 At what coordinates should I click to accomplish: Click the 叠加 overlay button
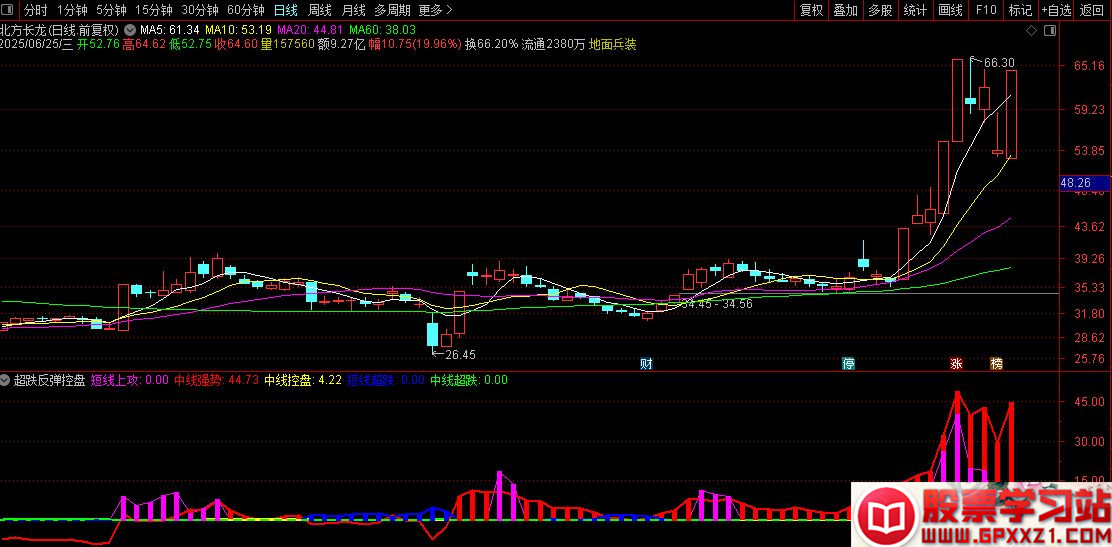tap(846, 10)
